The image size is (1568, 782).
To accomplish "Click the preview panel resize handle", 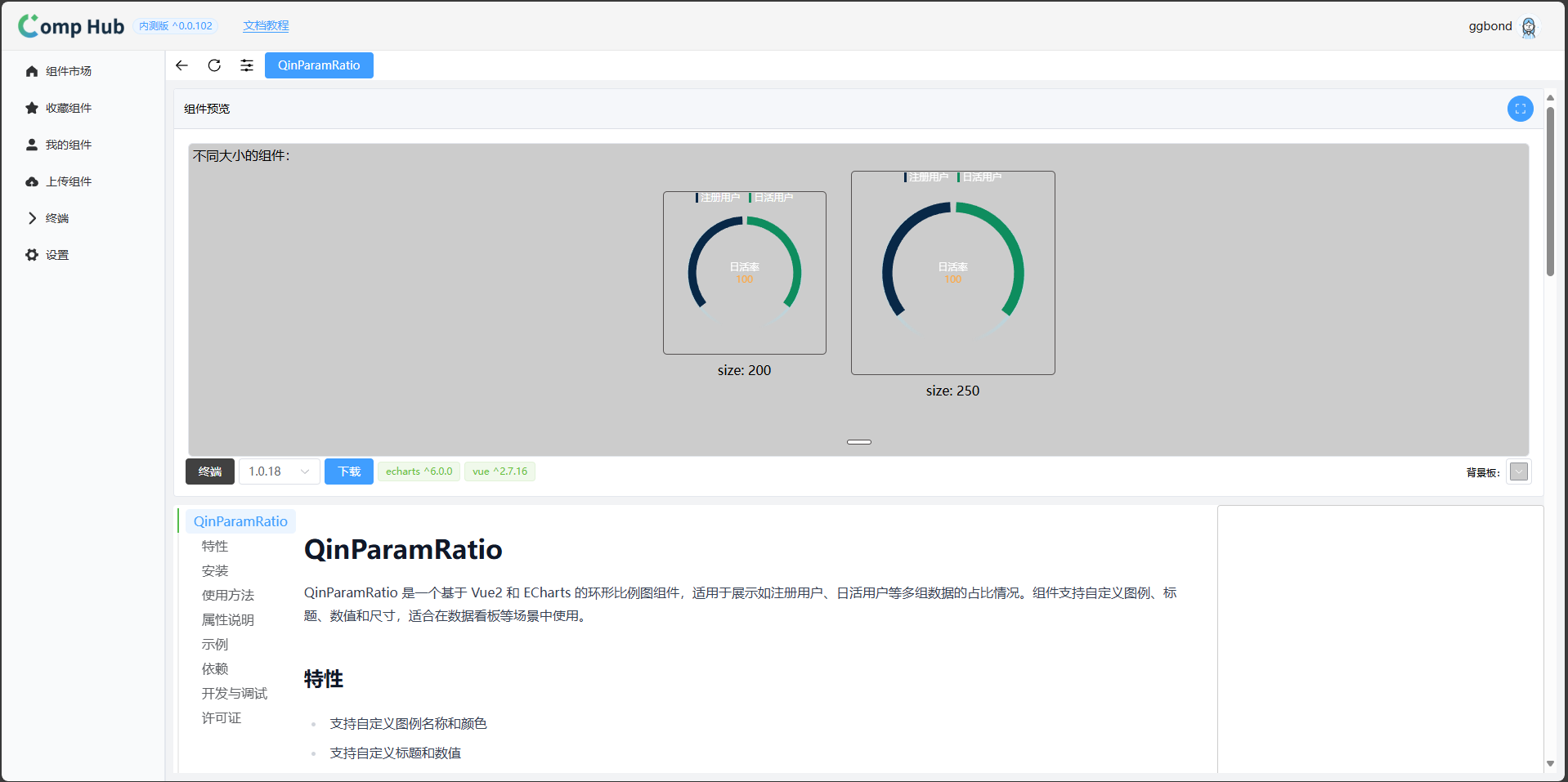I will click(x=858, y=442).
